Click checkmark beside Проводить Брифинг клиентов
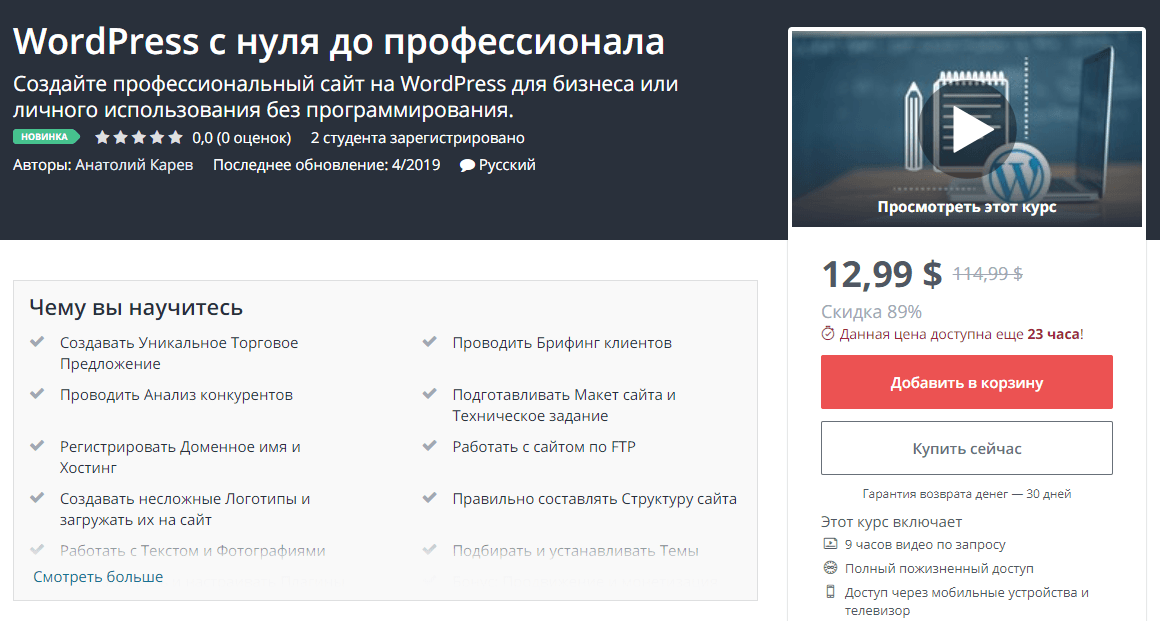The width and height of the screenshot is (1160, 621). point(429,342)
